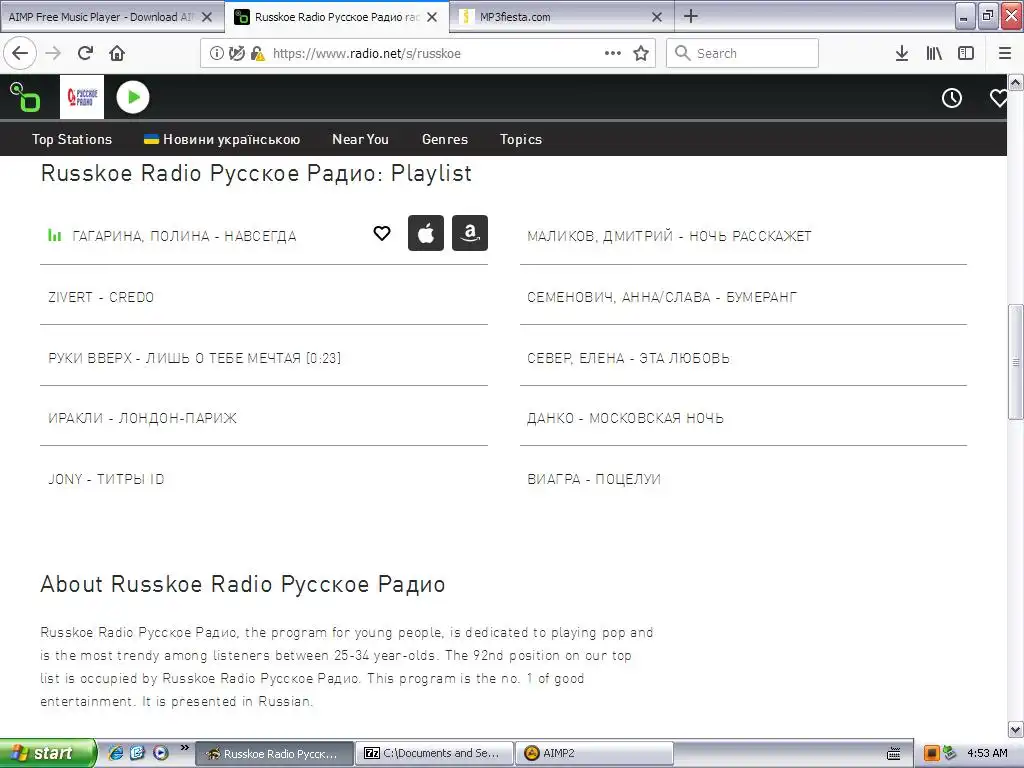
Task: Switch to the MP3fiesta.com tab
Action: [515, 17]
